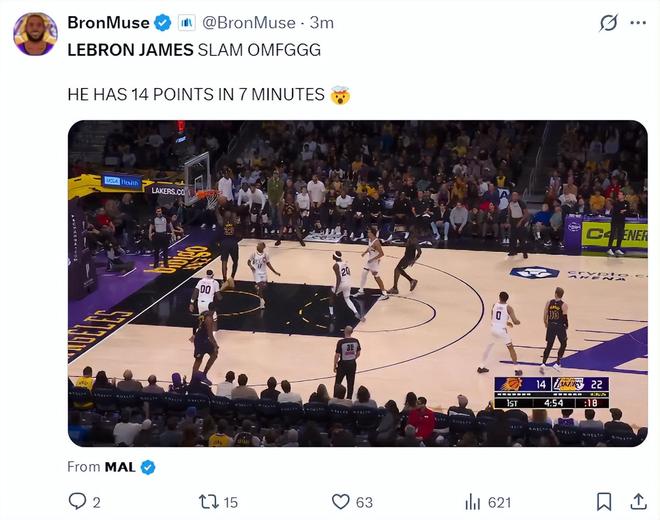The height and width of the screenshot is (520, 660).
Task: Click the affiliate badge after the verified checkmark
Action: 186,22
